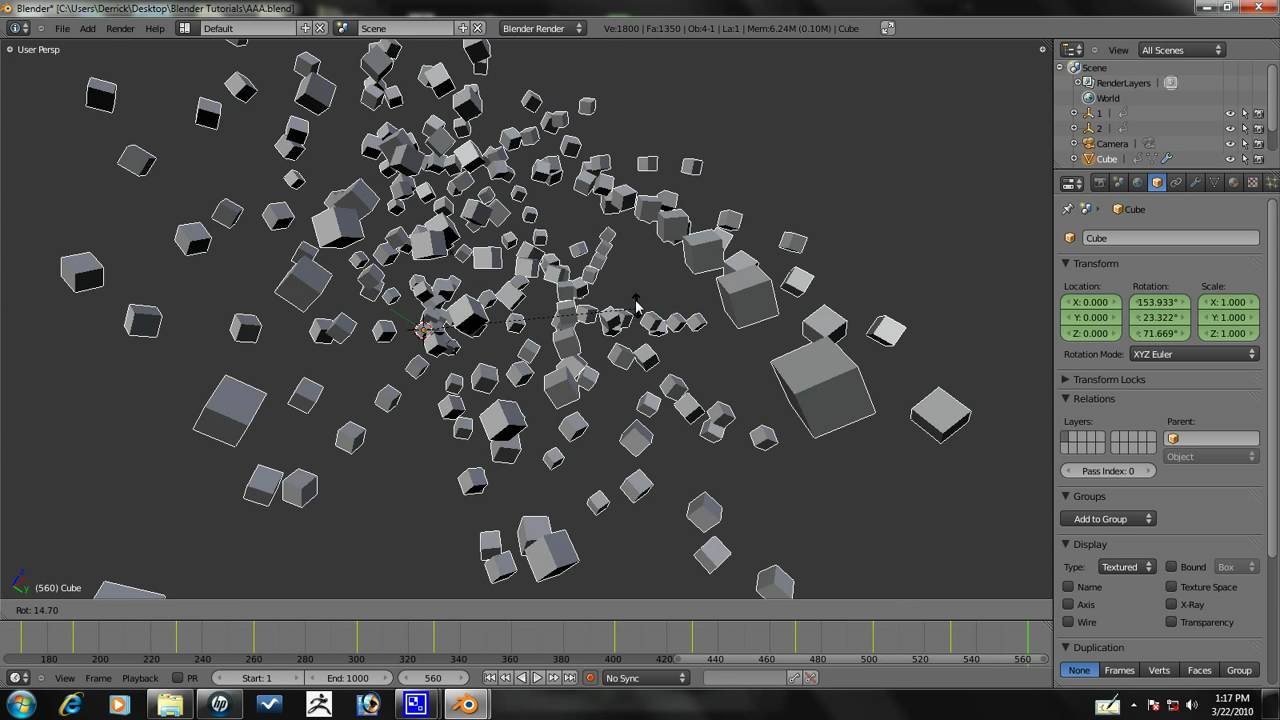The height and width of the screenshot is (720, 1280).
Task: Open the Object Constraints chain icon
Action: [1176, 183]
